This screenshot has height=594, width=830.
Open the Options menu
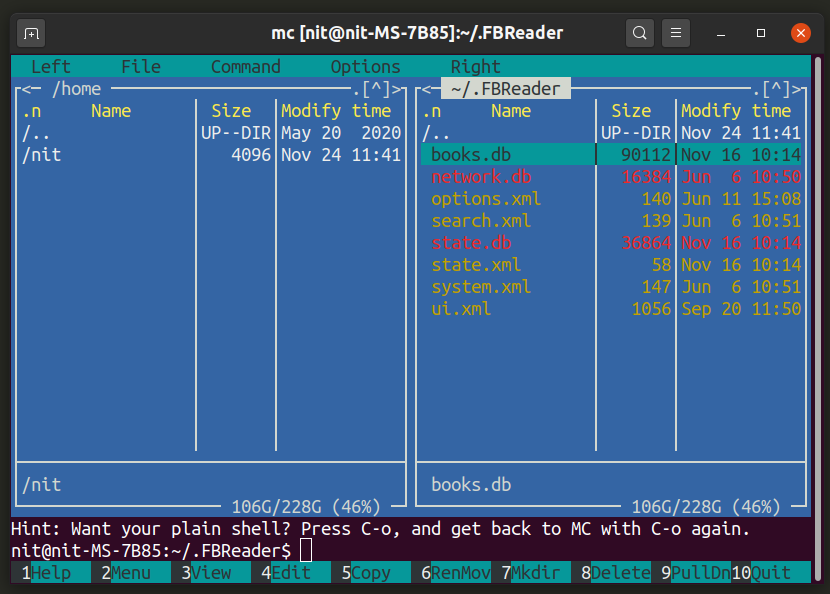click(x=366, y=67)
